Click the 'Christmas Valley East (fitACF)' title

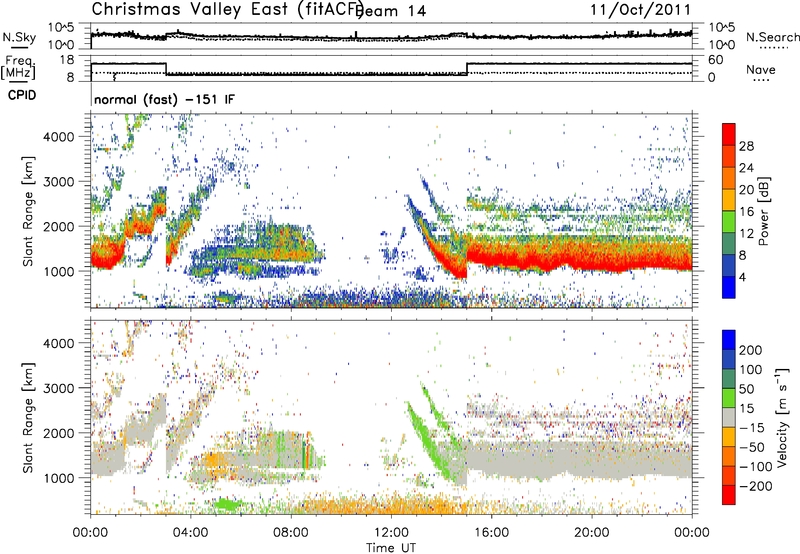coord(227,9)
